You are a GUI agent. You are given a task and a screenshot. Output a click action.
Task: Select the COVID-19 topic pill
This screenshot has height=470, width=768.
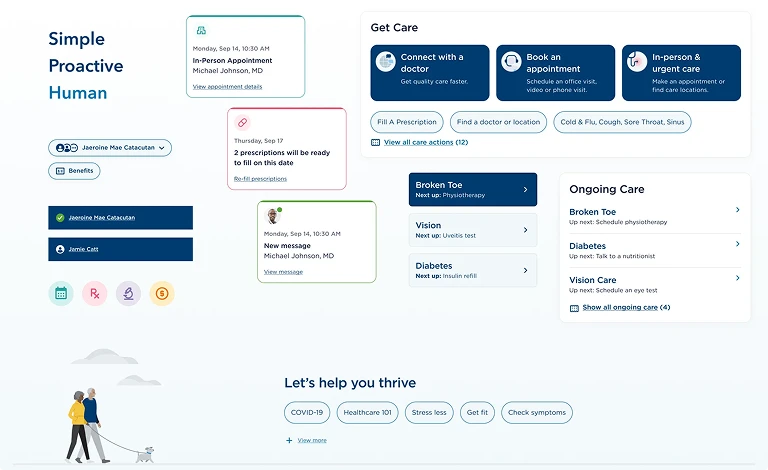click(x=306, y=412)
